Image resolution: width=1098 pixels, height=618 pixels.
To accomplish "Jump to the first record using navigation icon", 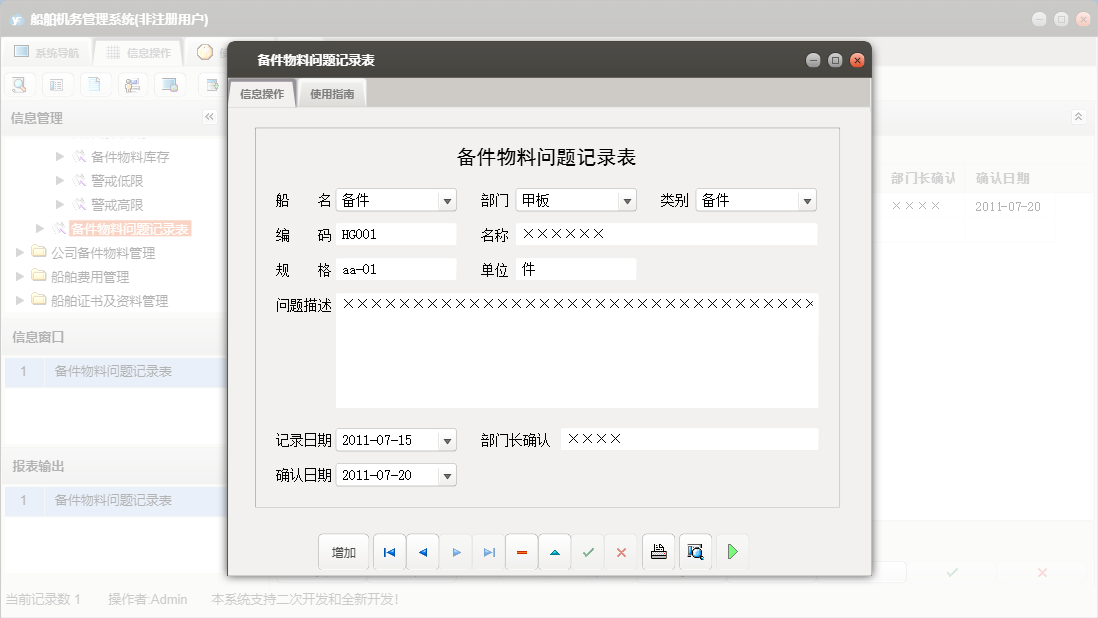I will pyautogui.click(x=389, y=551).
